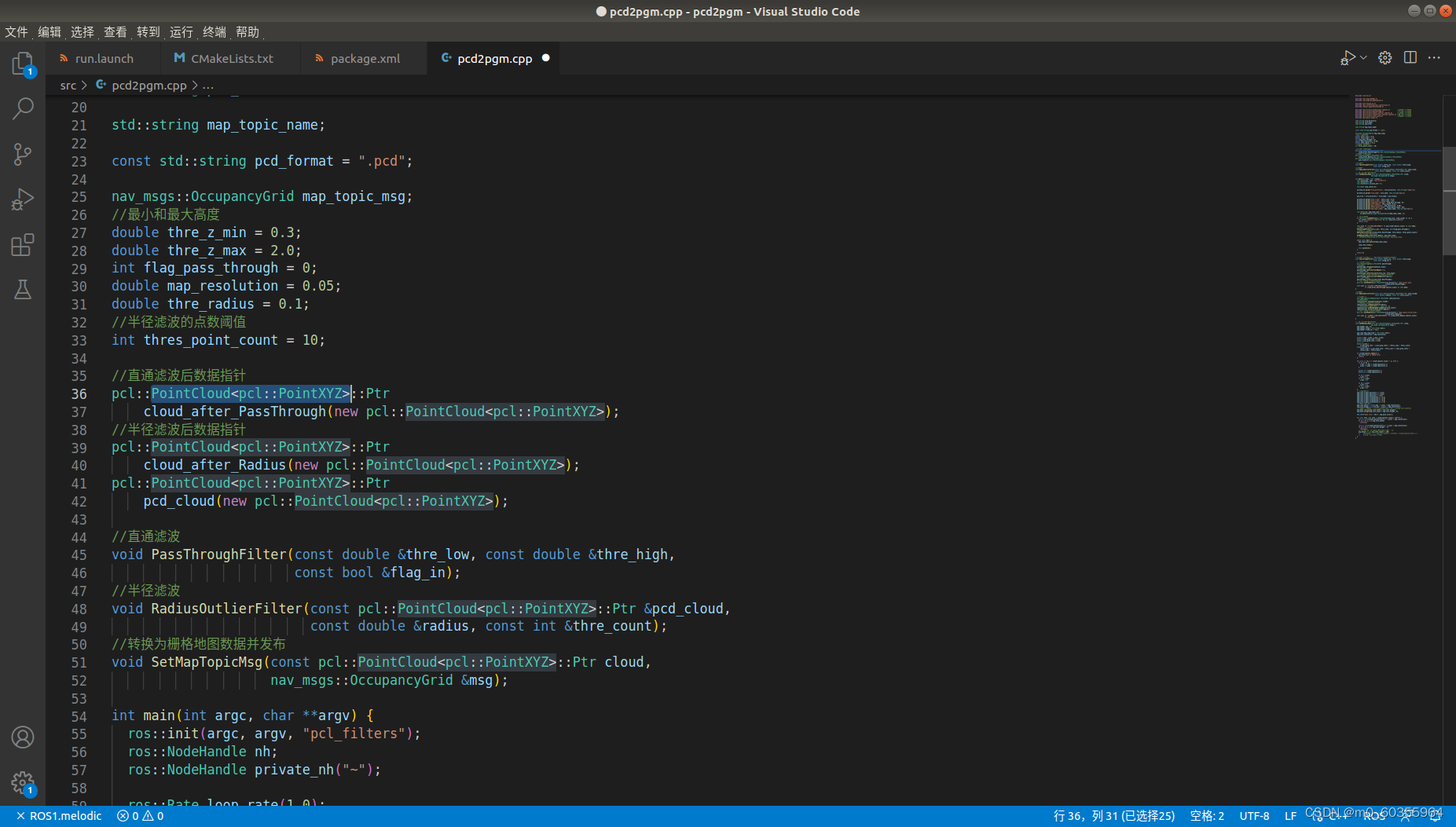This screenshot has height=827, width=1456.
Task: Open the errors and warnings problems indicator
Action: click(x=141, y=816)
